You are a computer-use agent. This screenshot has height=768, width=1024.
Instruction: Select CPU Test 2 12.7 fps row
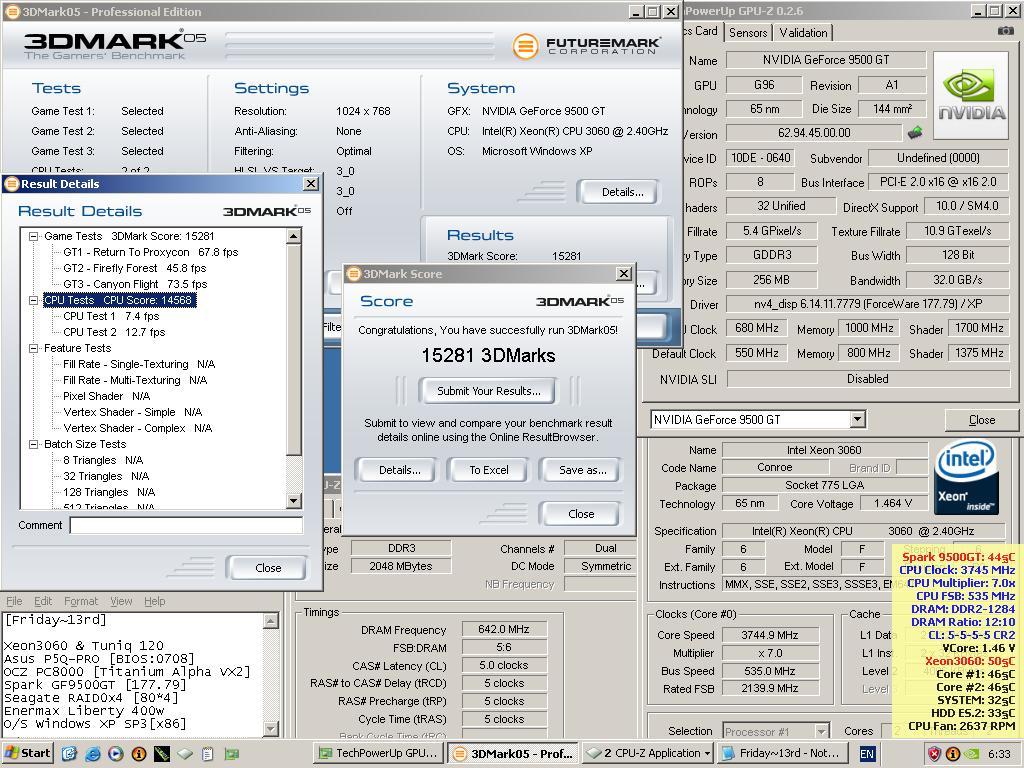click(x=114, y=332)
